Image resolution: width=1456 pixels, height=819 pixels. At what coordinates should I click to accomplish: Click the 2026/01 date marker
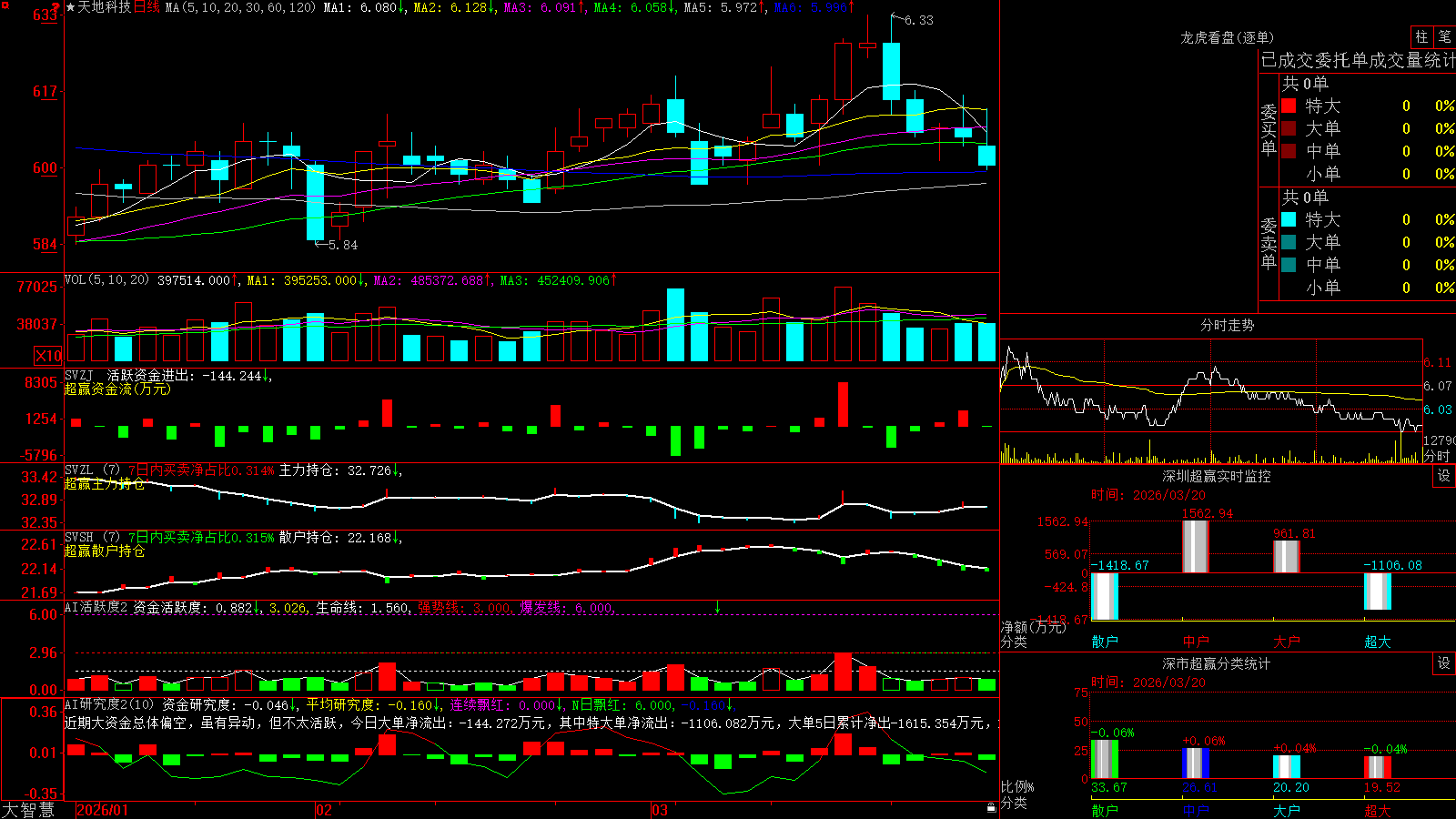pyautogui.click(x=103, y=810)
